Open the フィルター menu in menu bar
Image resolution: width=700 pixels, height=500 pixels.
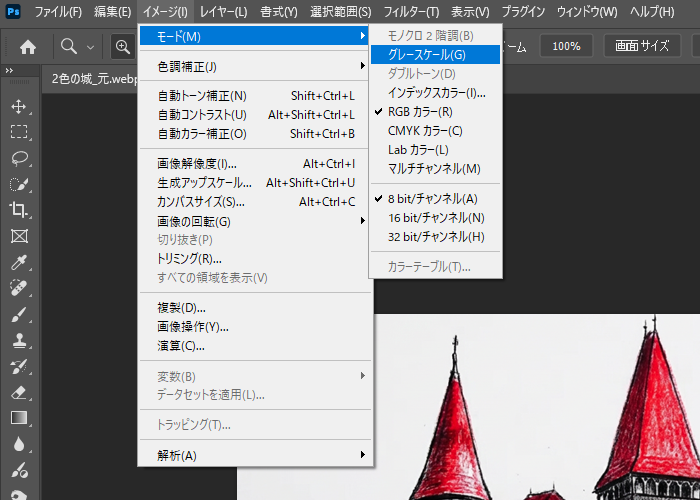click(x=411, y=12)
